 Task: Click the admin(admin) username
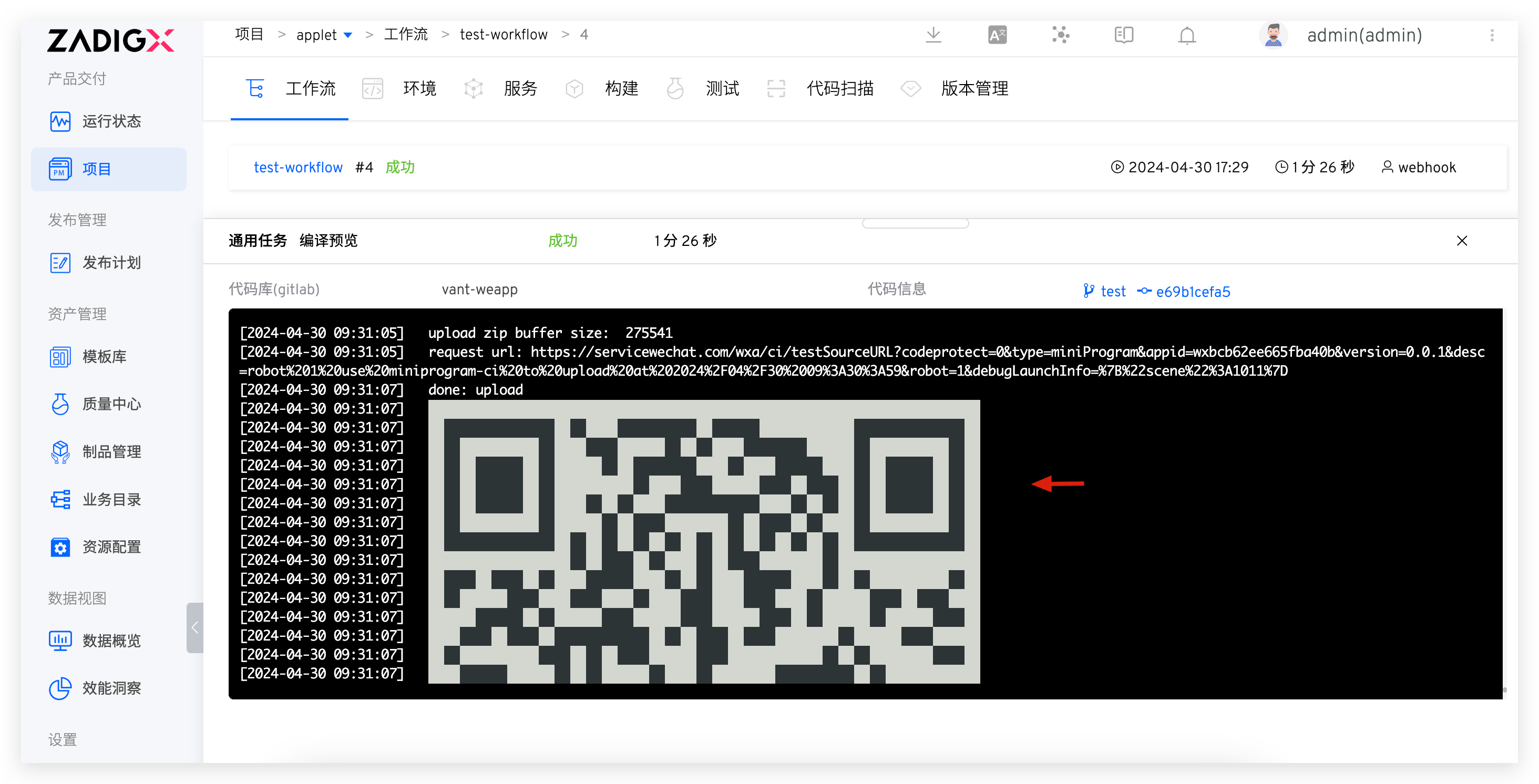pyautogui.click(x=1364, y=36)
